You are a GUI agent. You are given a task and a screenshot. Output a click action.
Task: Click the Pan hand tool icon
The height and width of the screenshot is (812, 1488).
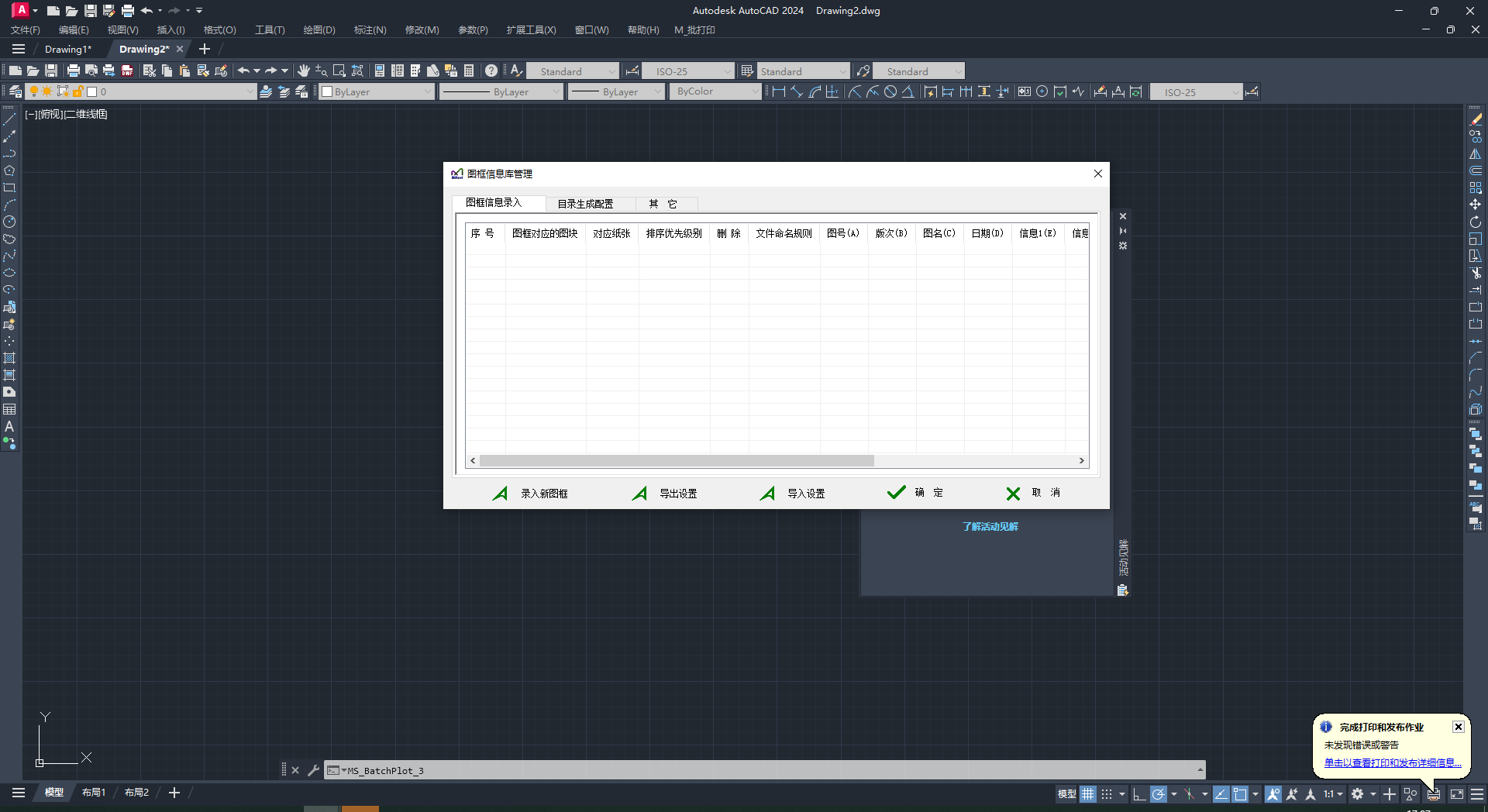(x=303, y=71)
